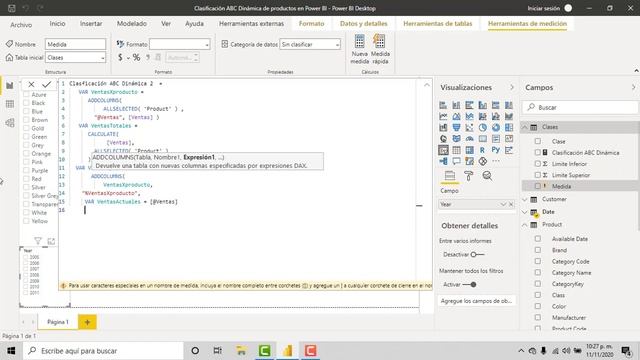Open the Report view from left sidebar
The image size is (640, 360).
(x=10, y=86)
